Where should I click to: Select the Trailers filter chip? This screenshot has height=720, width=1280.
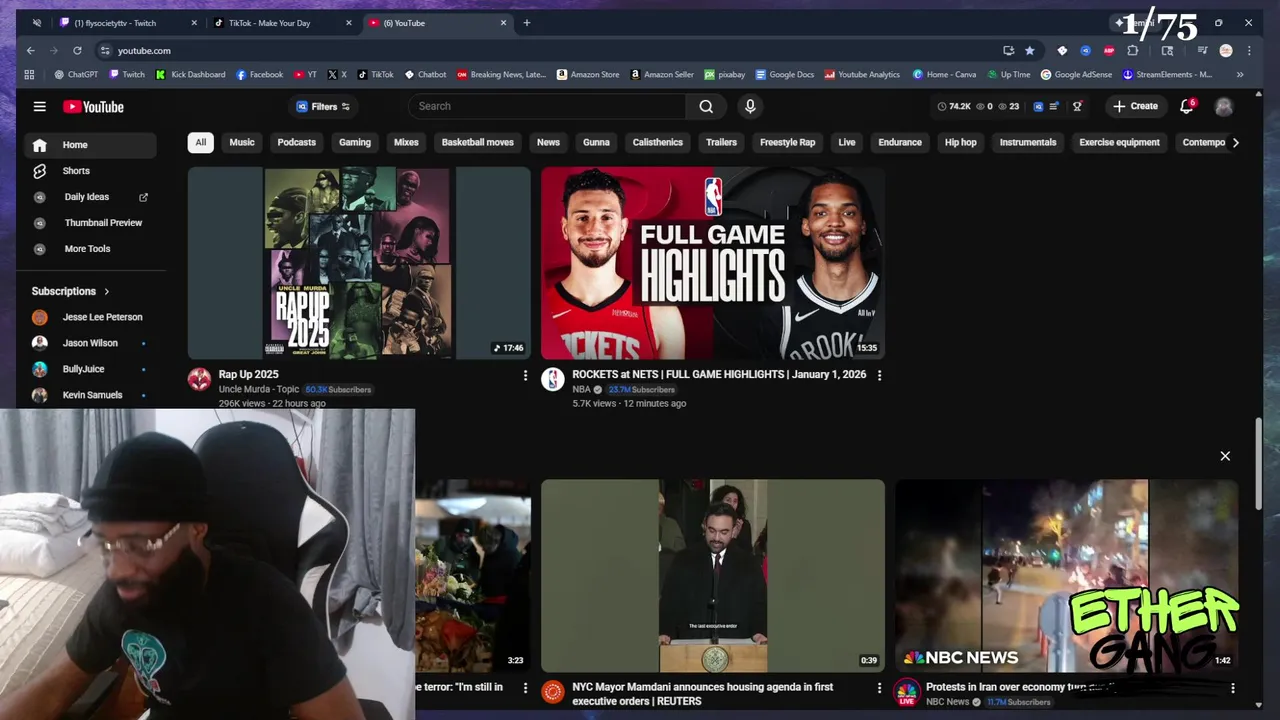(x=721, y=142)
